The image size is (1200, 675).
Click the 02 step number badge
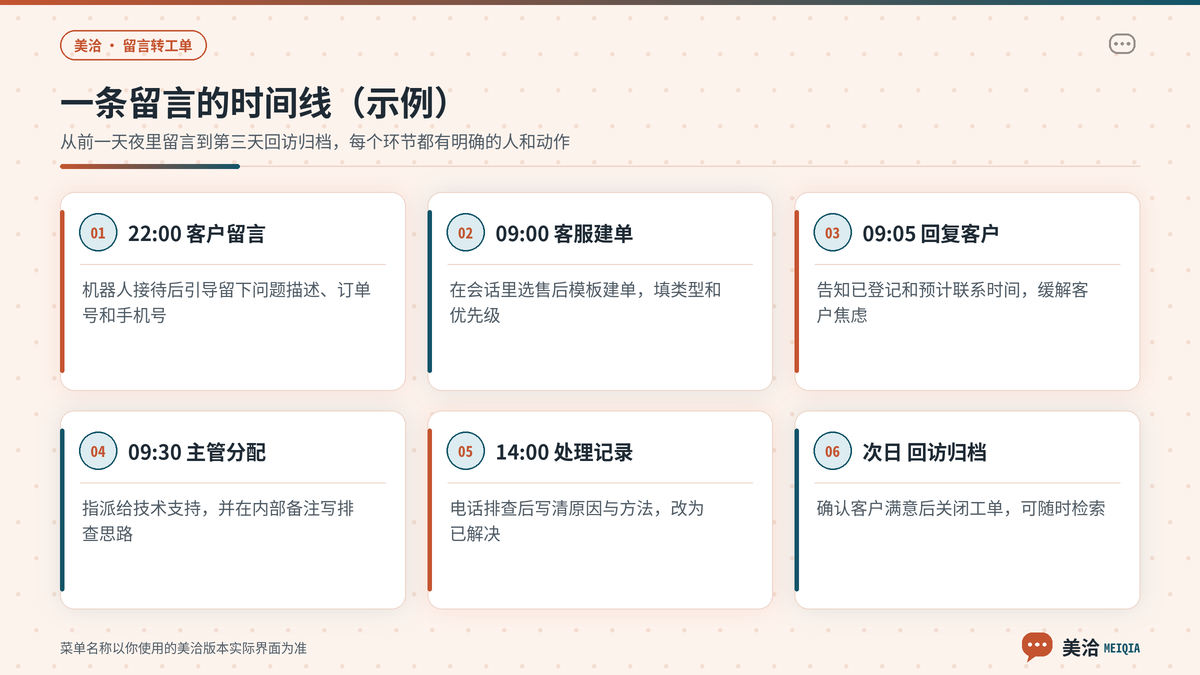(465, 233)
